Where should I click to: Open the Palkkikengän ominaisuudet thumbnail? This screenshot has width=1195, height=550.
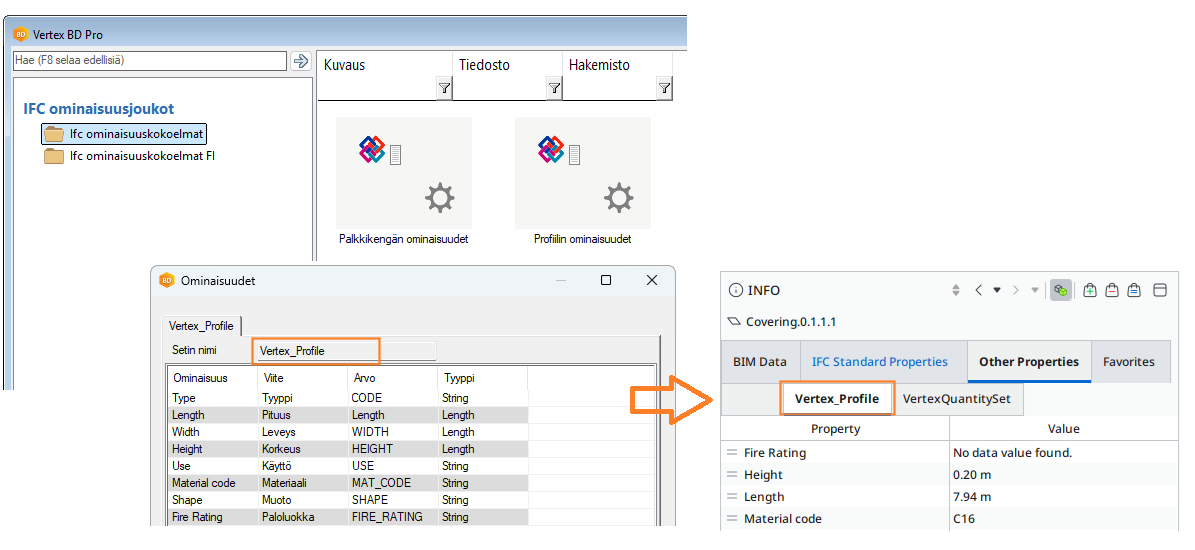(x=403, y=173)
